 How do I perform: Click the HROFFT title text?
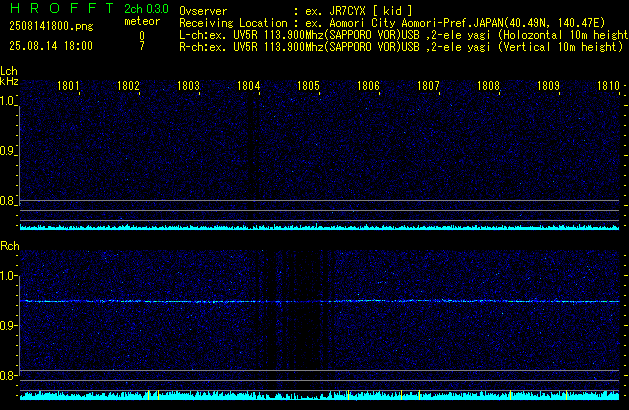point(62,8)
